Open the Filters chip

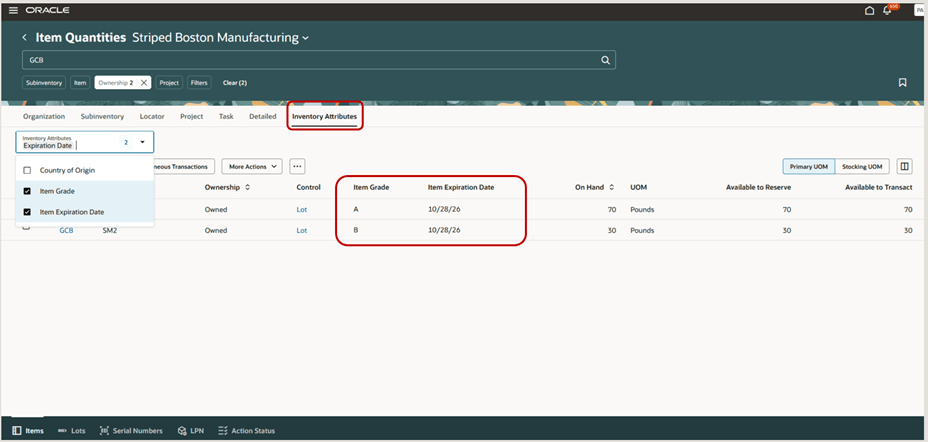coord(199,83)
